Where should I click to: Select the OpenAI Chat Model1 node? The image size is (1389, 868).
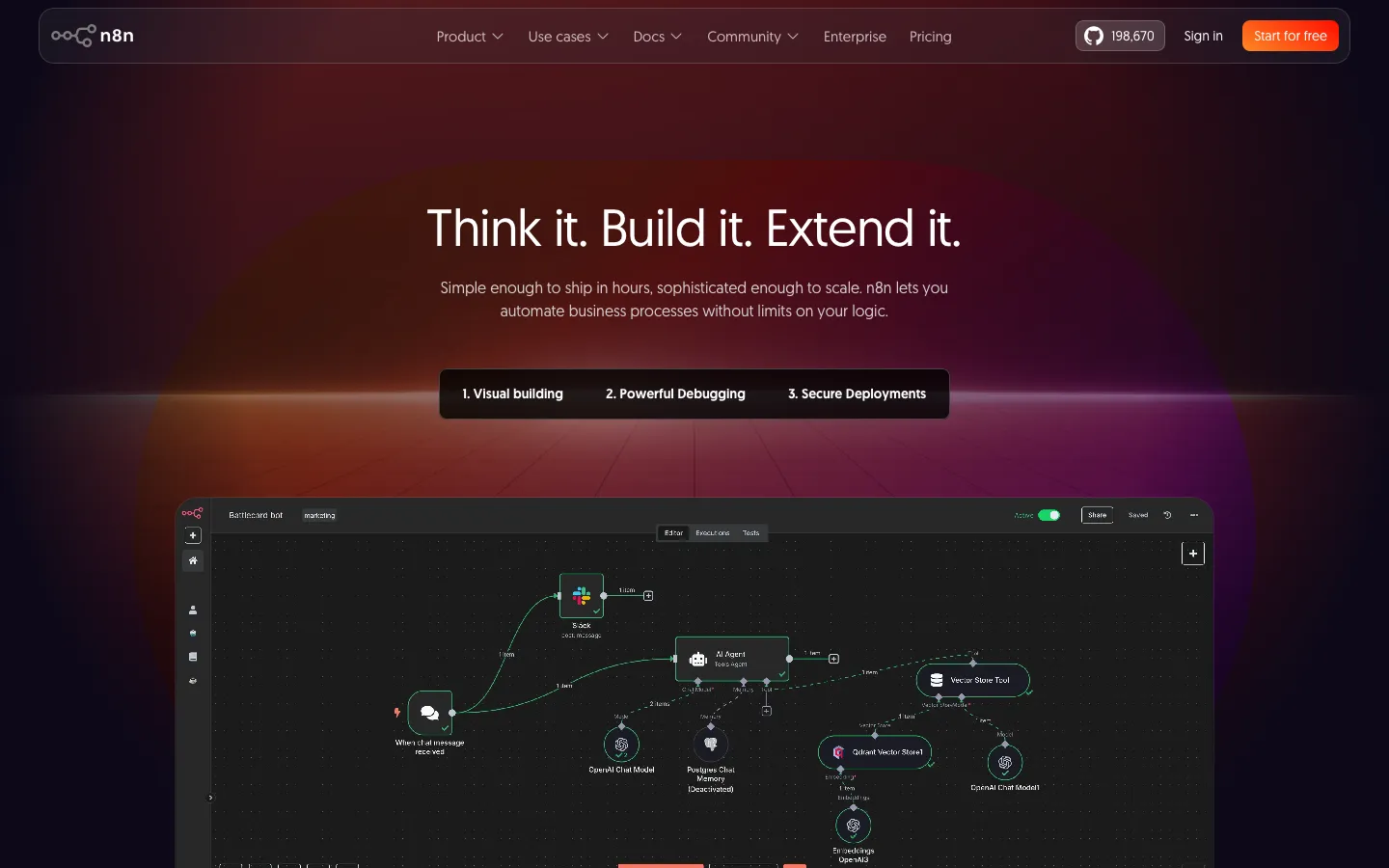click(x=1005, y=762)
